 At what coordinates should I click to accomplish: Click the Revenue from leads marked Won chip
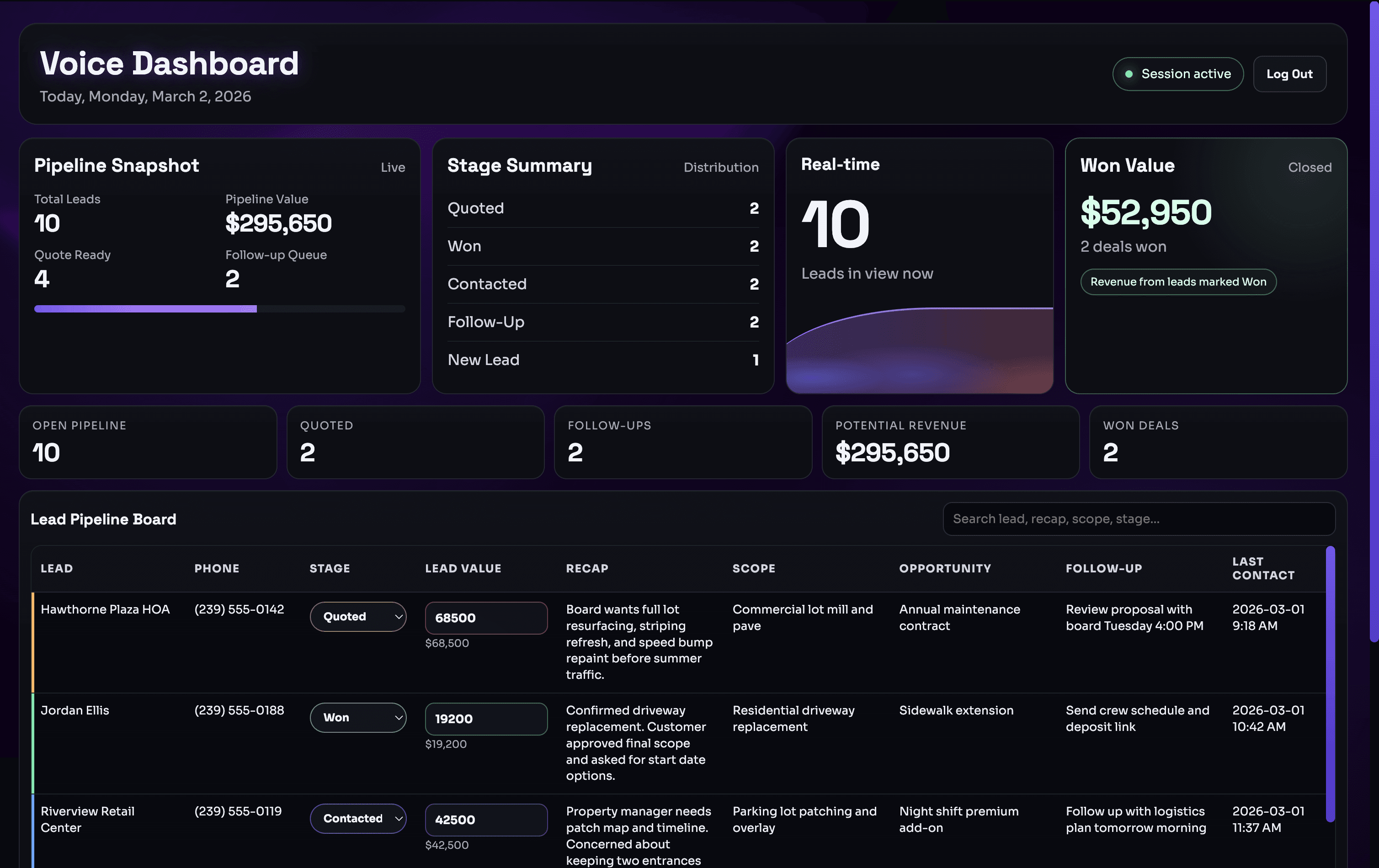pos(1177,282)
